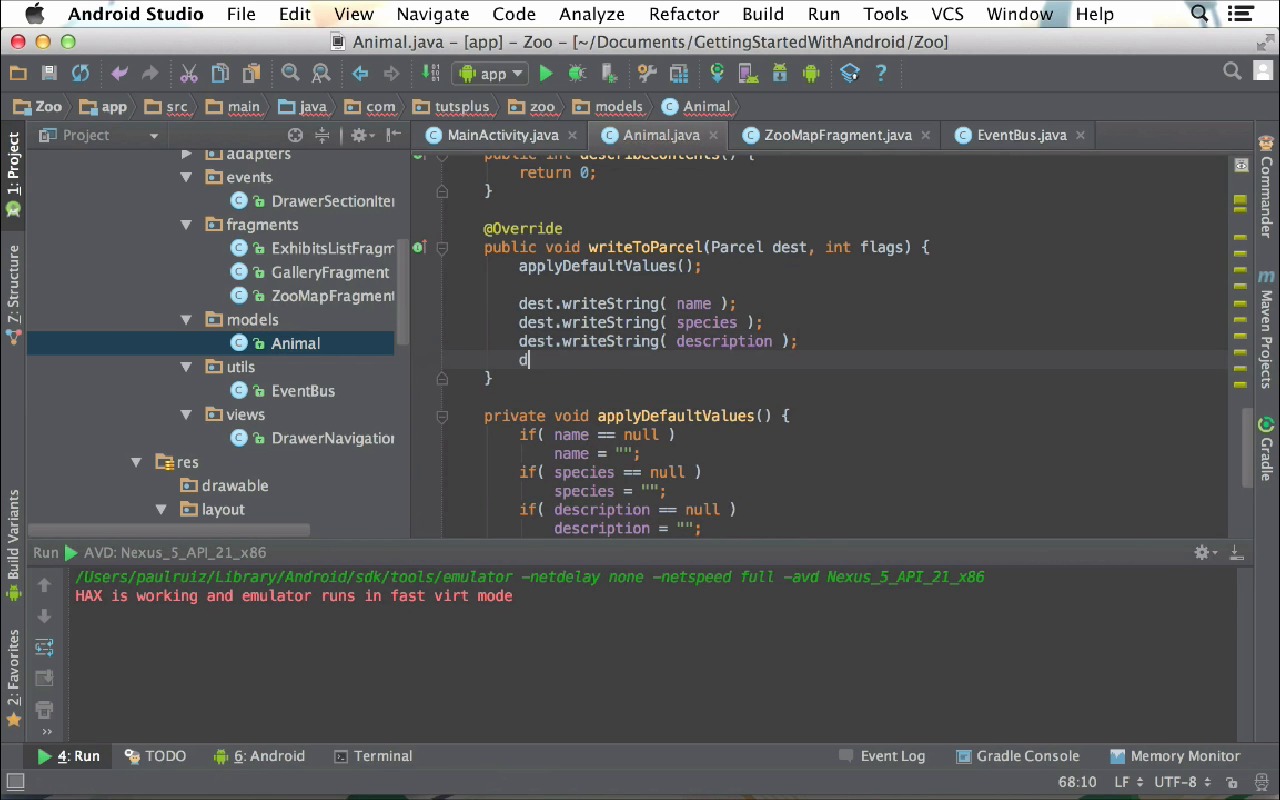The width and height of the screenshot is (1280, 800).
Task: Navigate Back with blue left arrow
Action: [360, 73]
